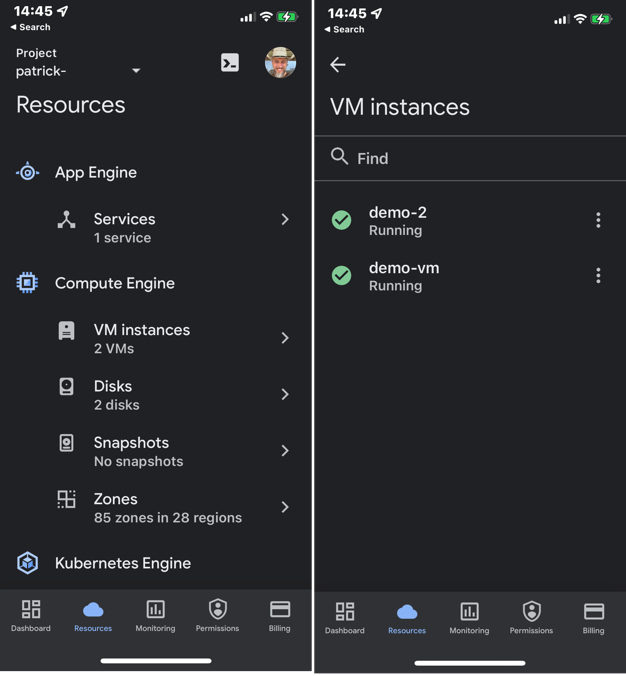Screen dimensions: 626x676
Task: Open VM instances row chevron
Action: coord(285,338)
